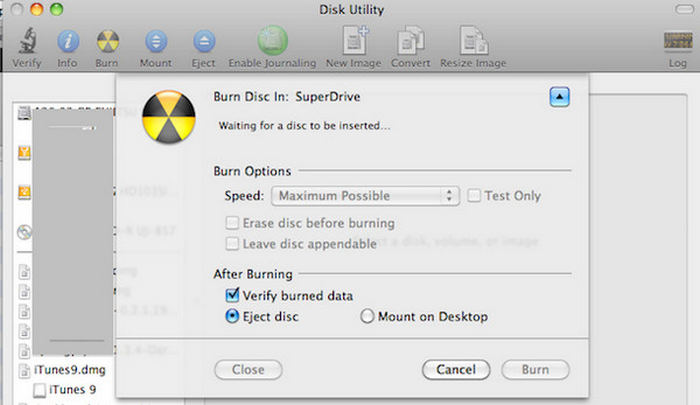Viewport: 700px width, 405px height.
Task: Click the Verify microscope icon in toolbar
Action: [x=28, y=41]
